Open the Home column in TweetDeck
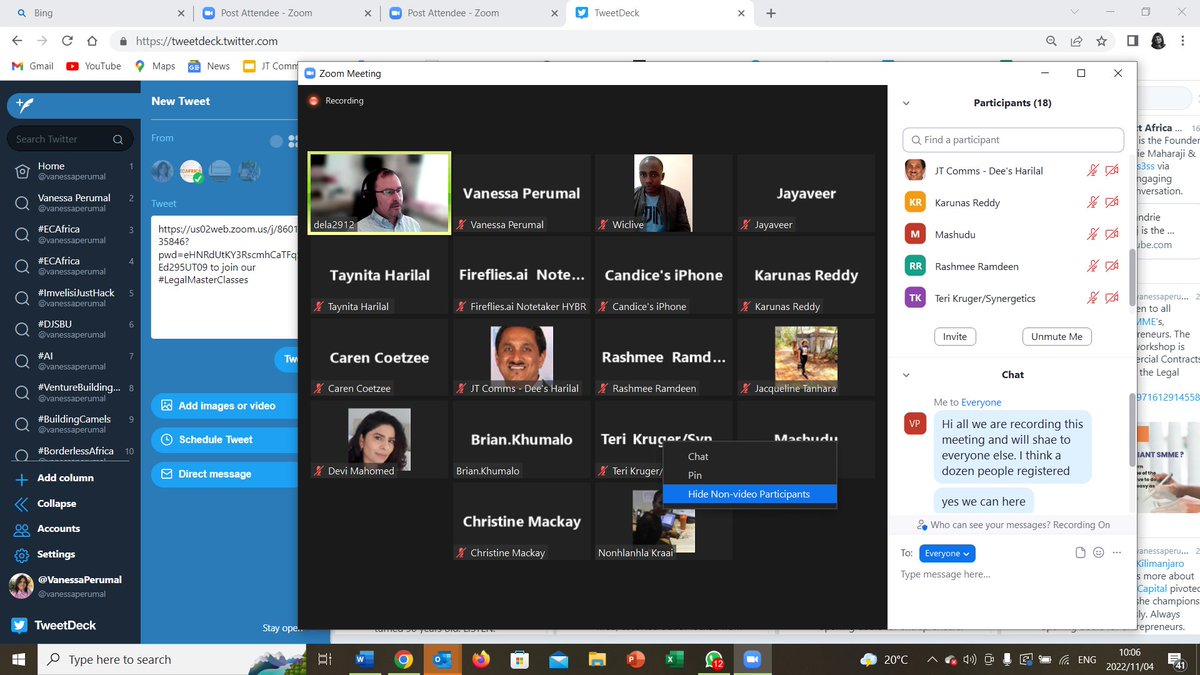The height and width of the screenshot is (675, 1200). (x=70, y=171)
